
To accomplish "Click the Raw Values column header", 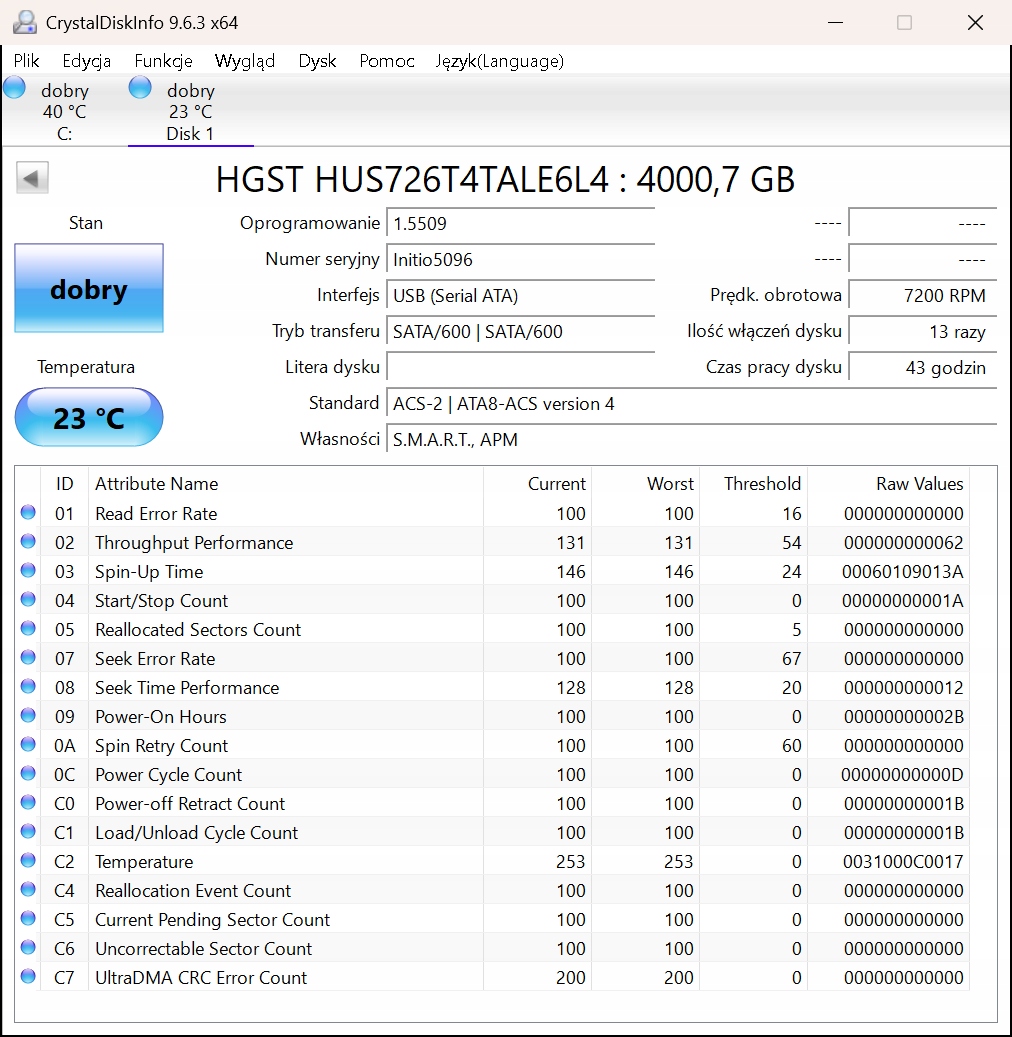I will tap(919, 484).
